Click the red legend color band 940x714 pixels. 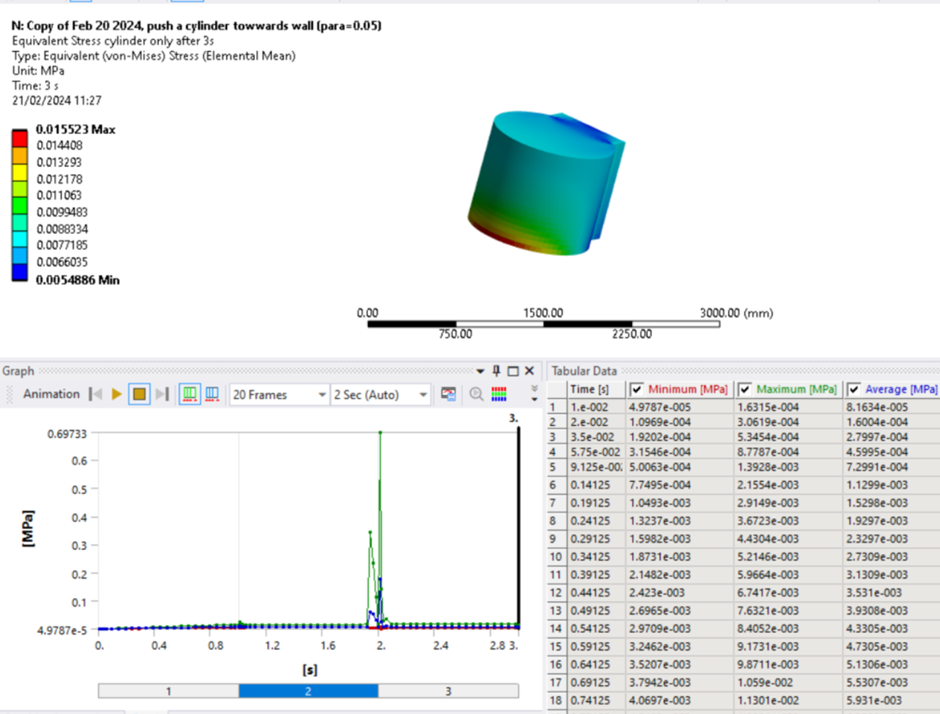click(20, 138)
